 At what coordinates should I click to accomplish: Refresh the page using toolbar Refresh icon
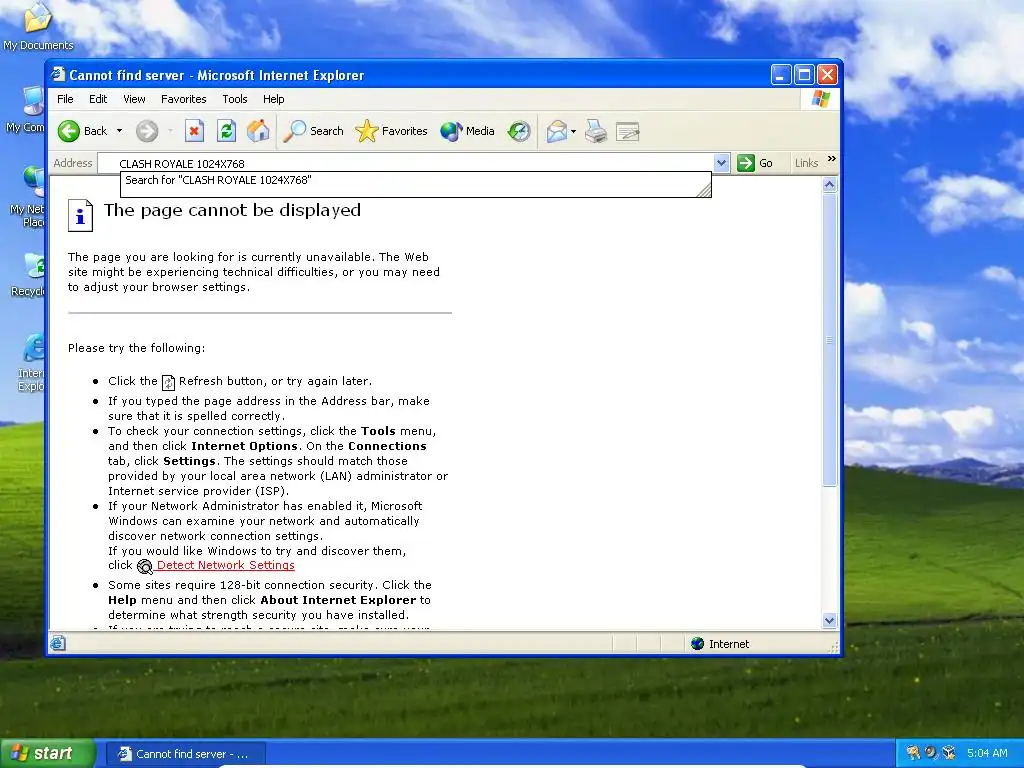pos(226,131)
